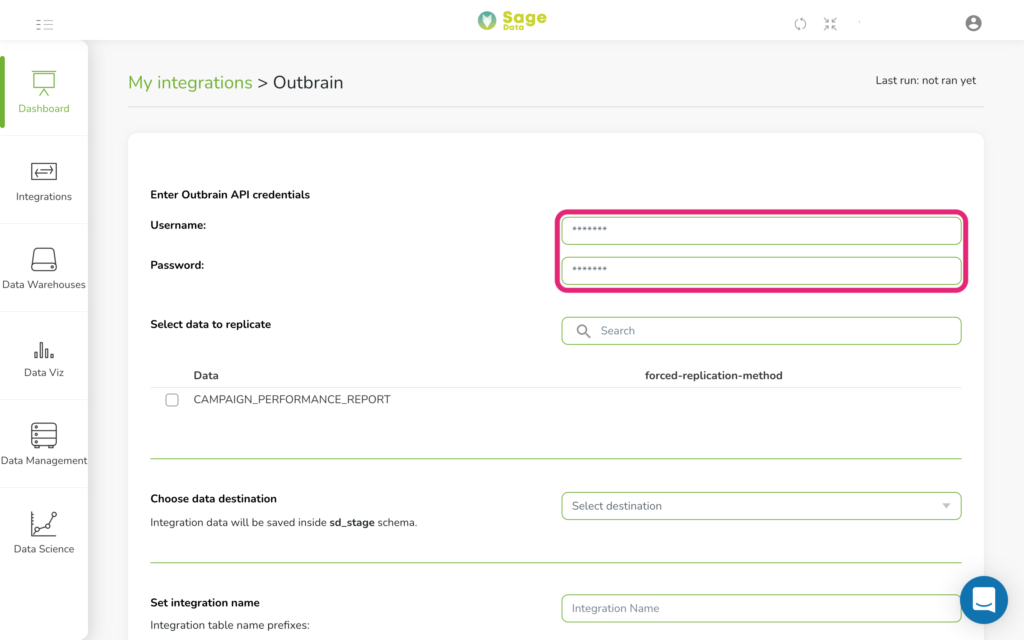1024x640 pixels.
Task: Toggle the sidebar menu list icon
Action: 44,25
